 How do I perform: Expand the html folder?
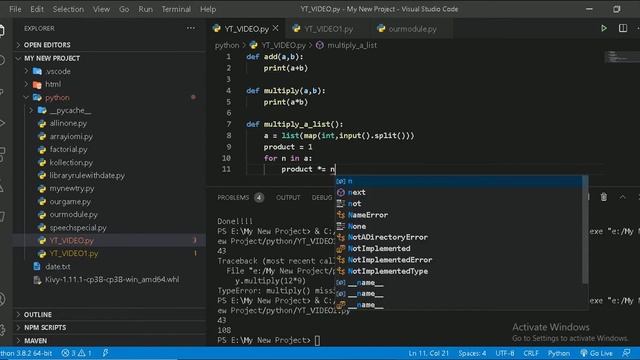tap(110, 84)
